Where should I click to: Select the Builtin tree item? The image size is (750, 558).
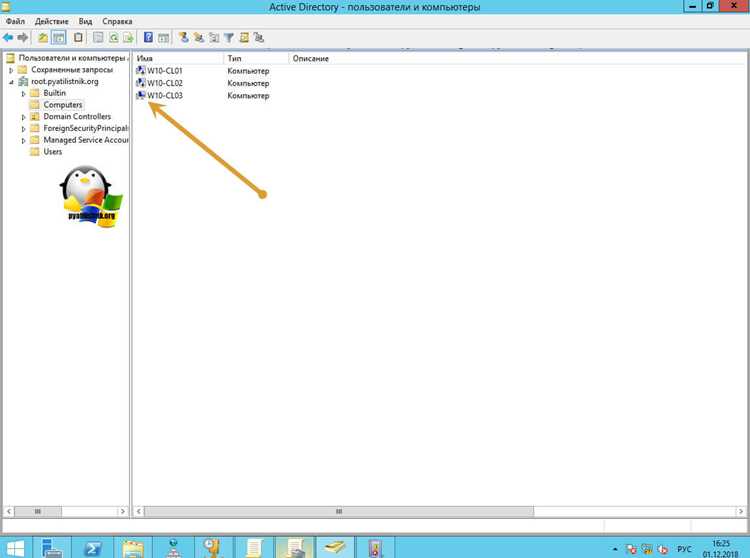click(55, 93)
